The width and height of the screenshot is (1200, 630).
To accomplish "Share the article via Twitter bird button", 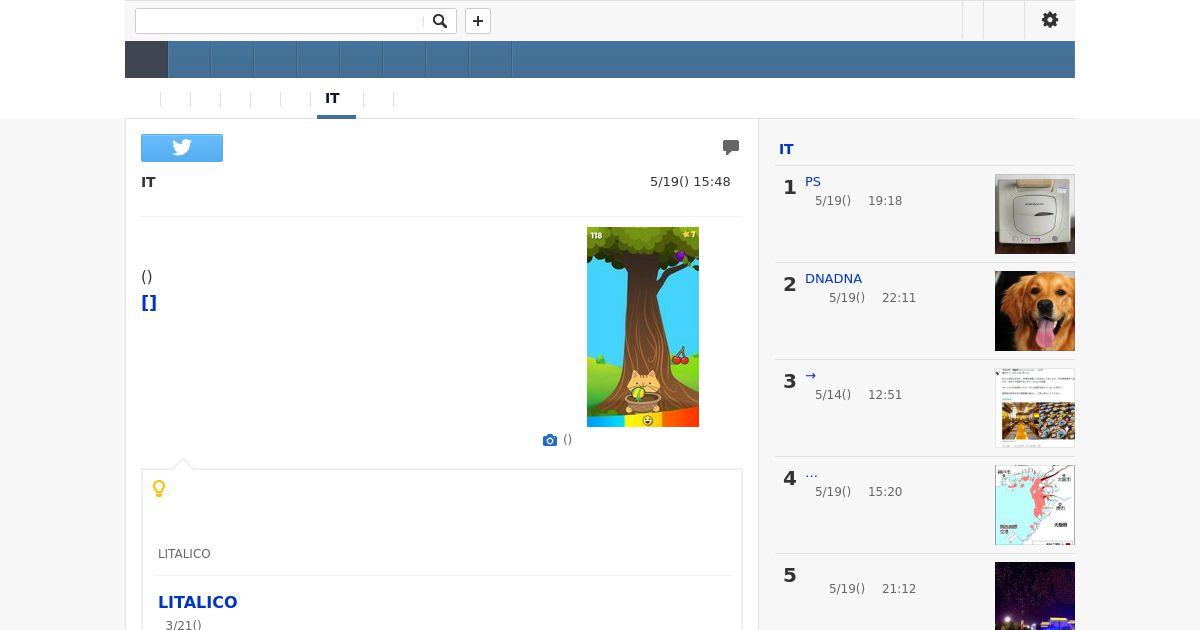I will tap(182, 148).
